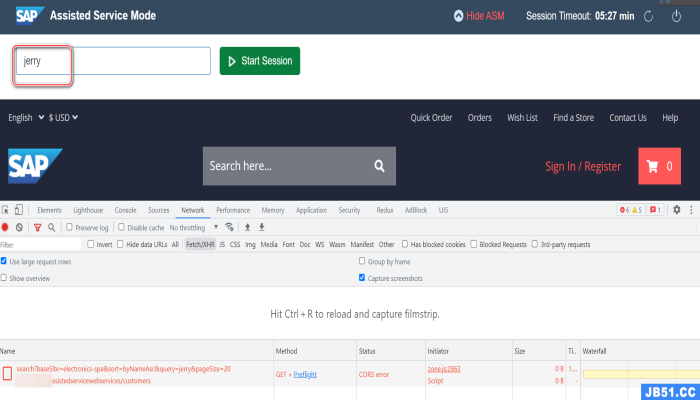700x400 pixels.
Task: Enable Disable cache checkbox
Action: click(x=121, y=227)
